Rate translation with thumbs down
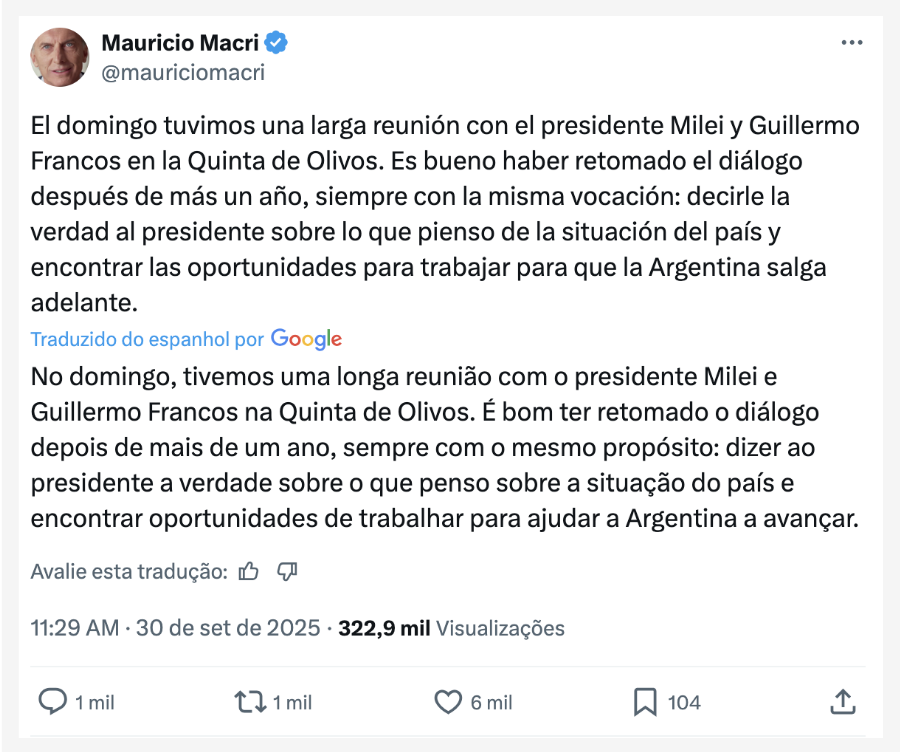Screen dimensions: 900x752 [x=287, y=572]
